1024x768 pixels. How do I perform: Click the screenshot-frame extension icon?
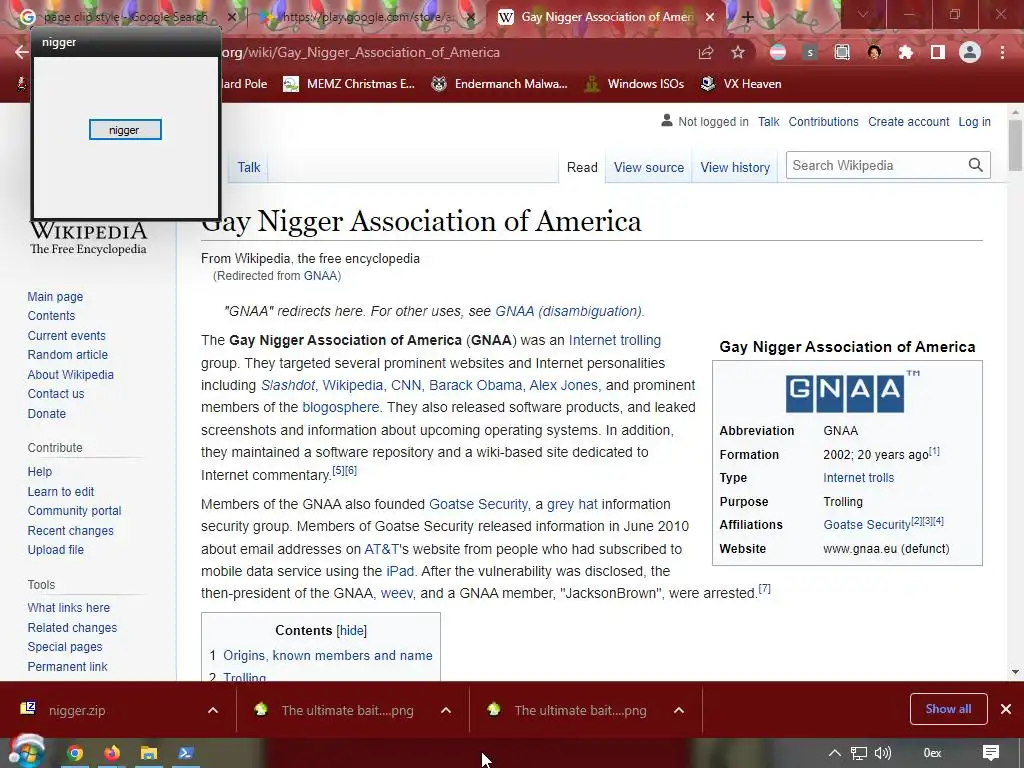coord(842,52)
